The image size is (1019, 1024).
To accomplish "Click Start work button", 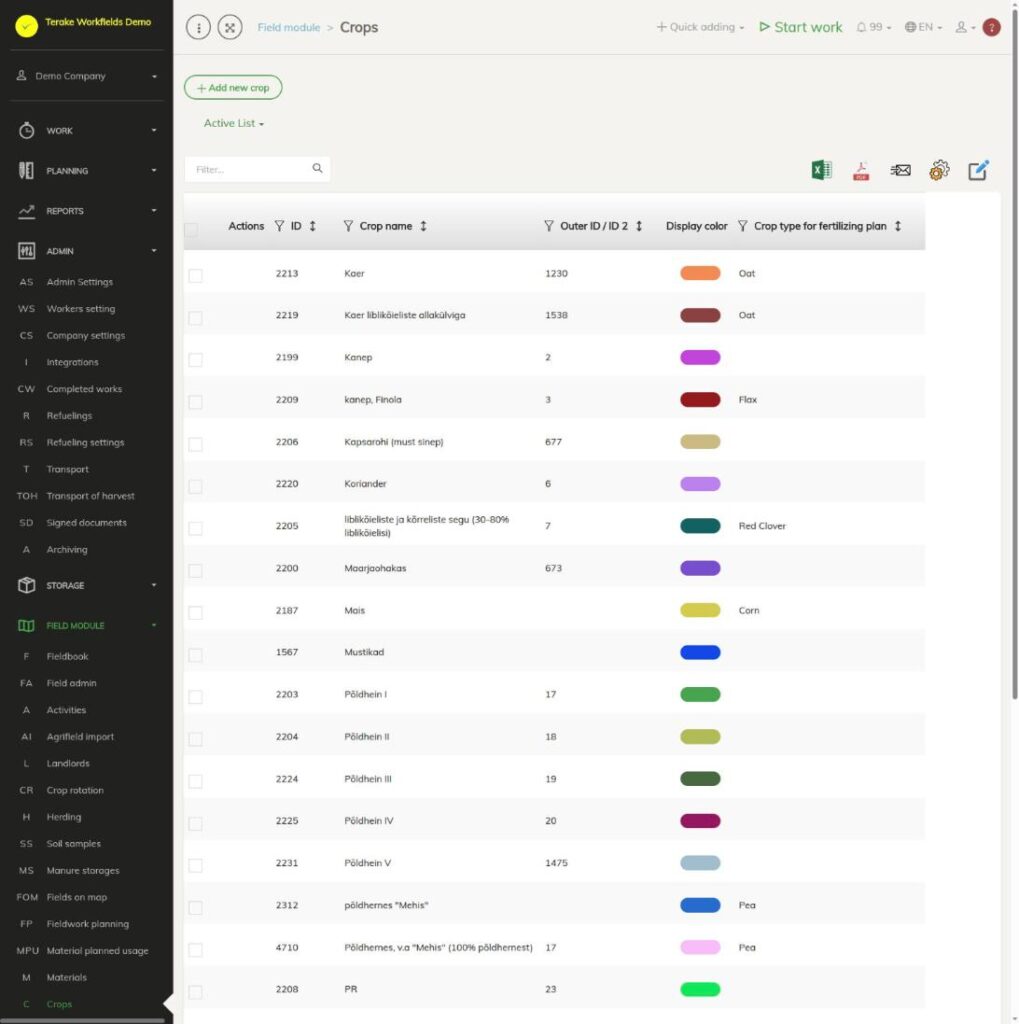I will pyautogui.click(x=800, y=27).
